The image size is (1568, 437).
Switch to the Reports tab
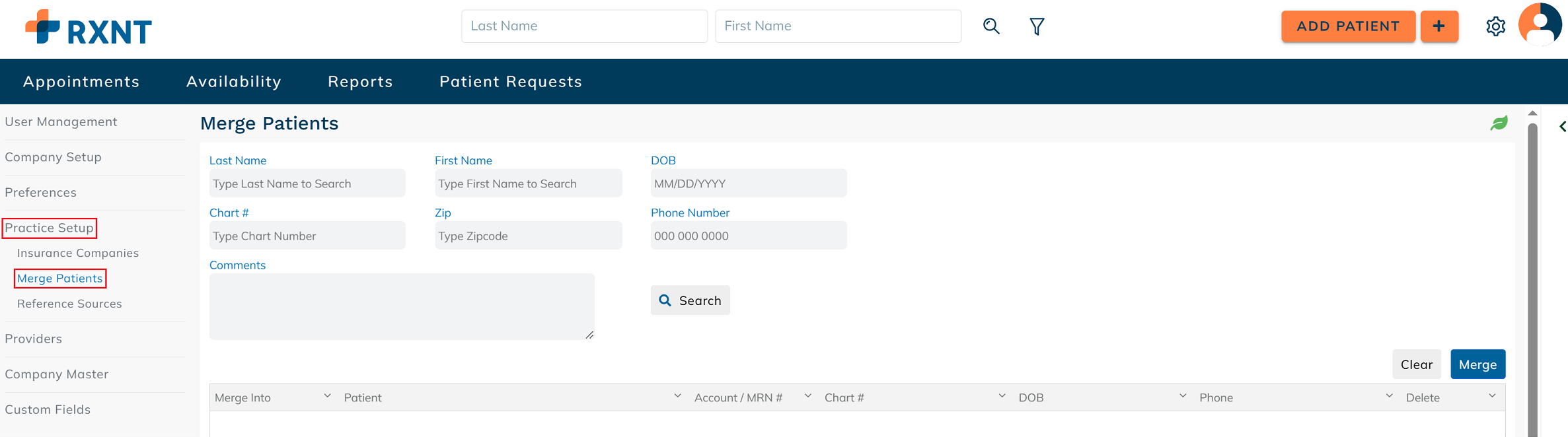click(x=360, y=82)
